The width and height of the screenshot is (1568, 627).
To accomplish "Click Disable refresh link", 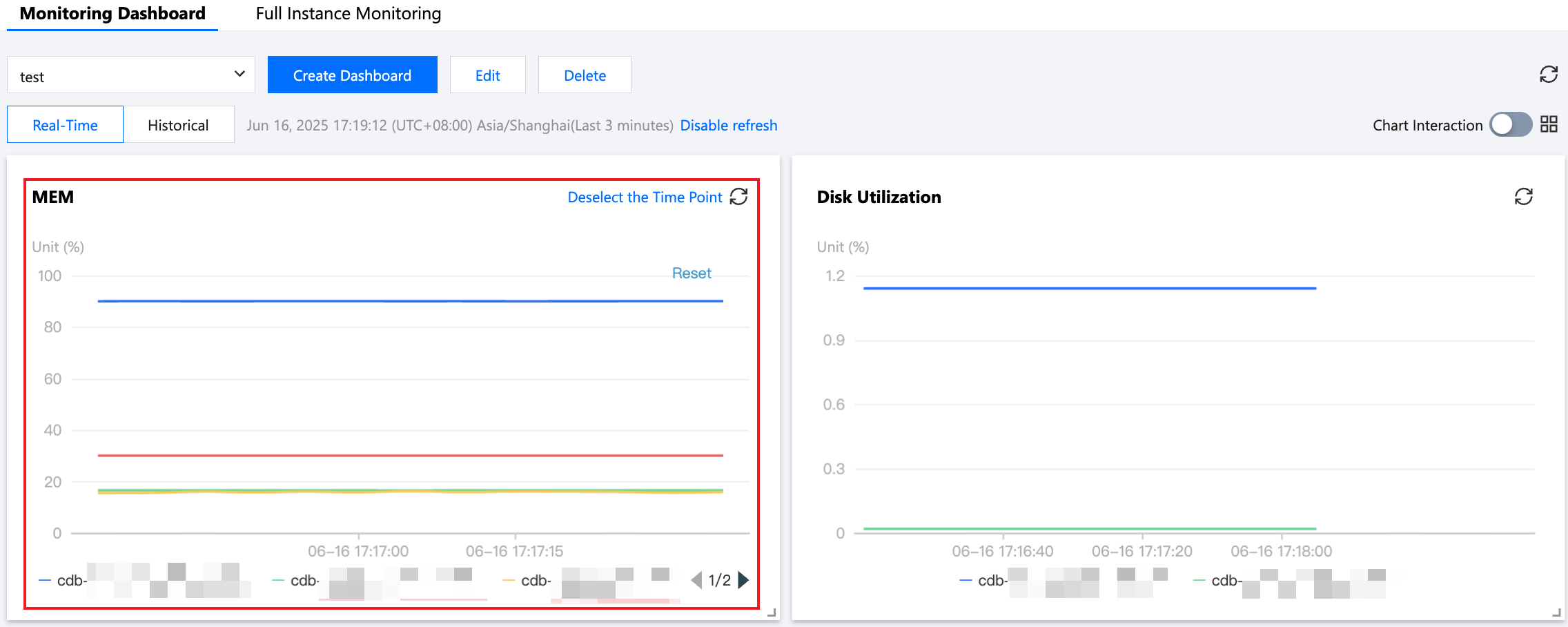I will click(x=729, y=125).
